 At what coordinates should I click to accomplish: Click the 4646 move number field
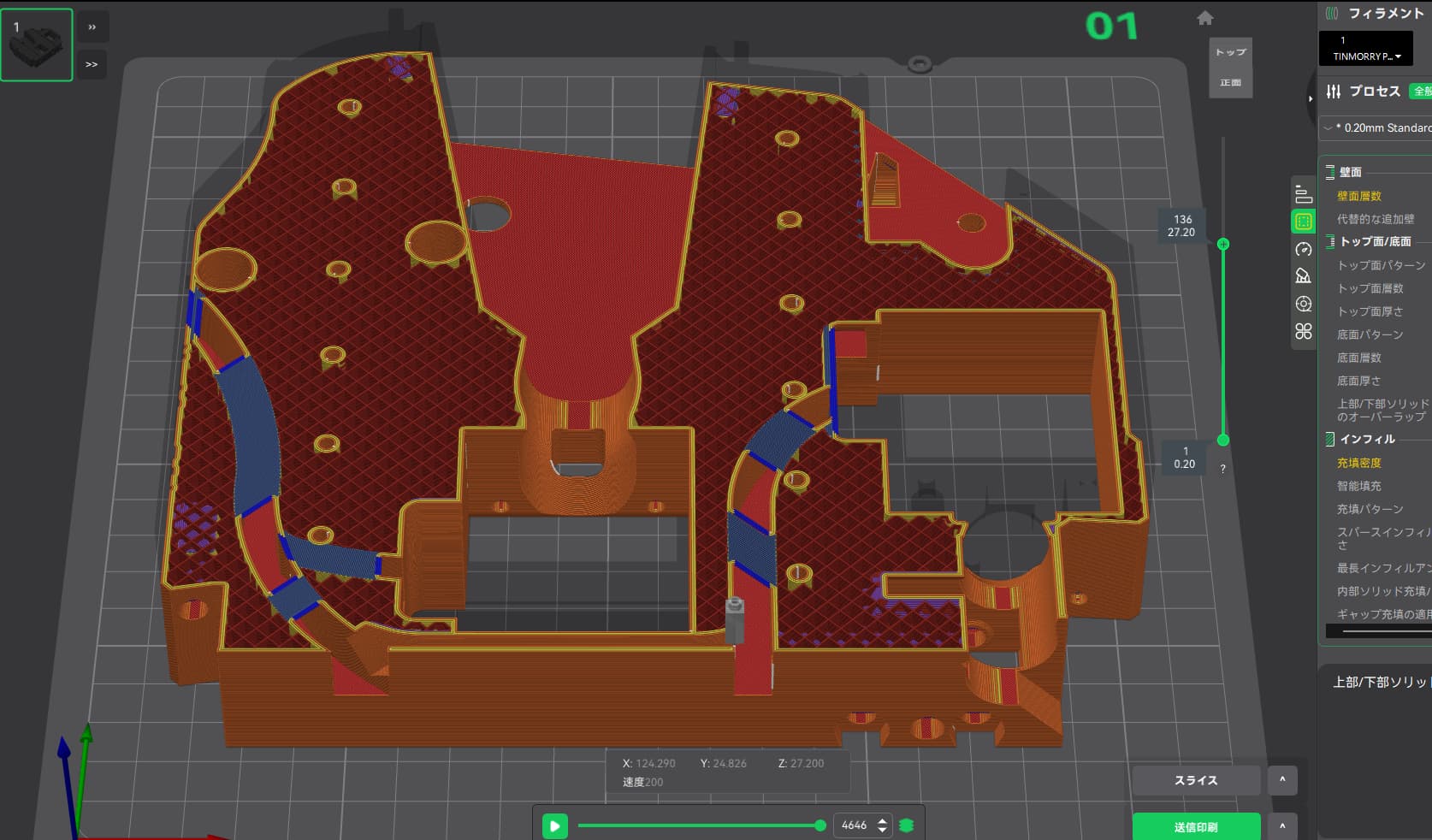click(855, 825)
